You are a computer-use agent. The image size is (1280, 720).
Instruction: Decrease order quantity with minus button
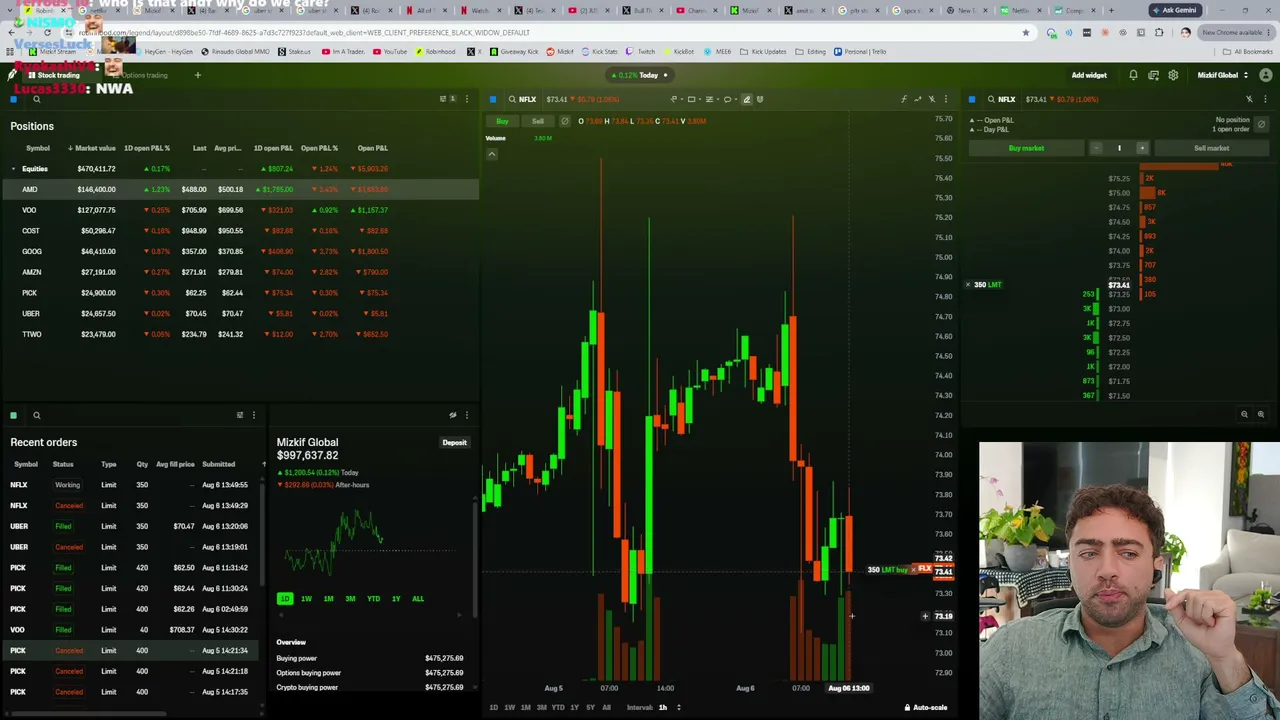pyautogui.click(x=1096, y=148)
